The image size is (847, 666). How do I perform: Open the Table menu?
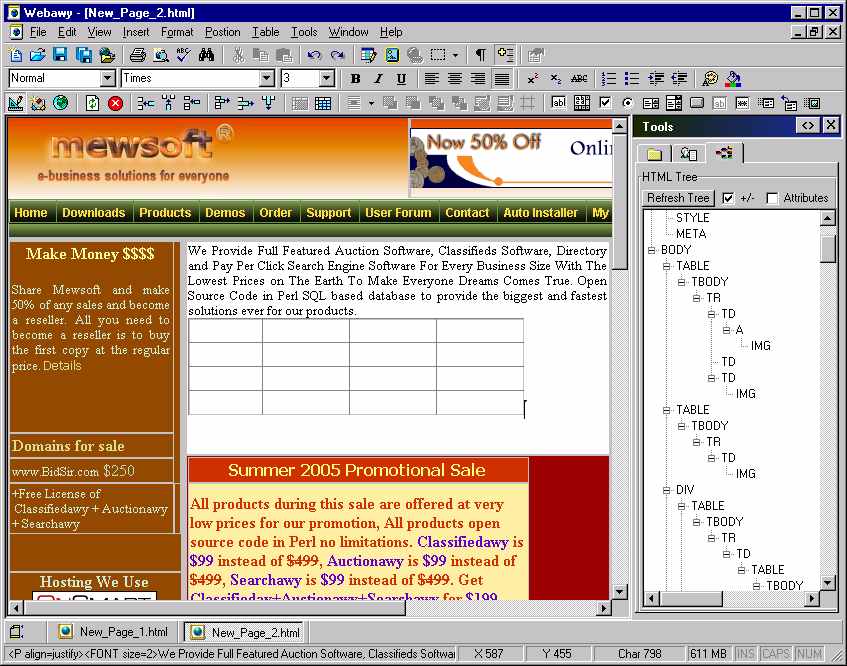266,32
